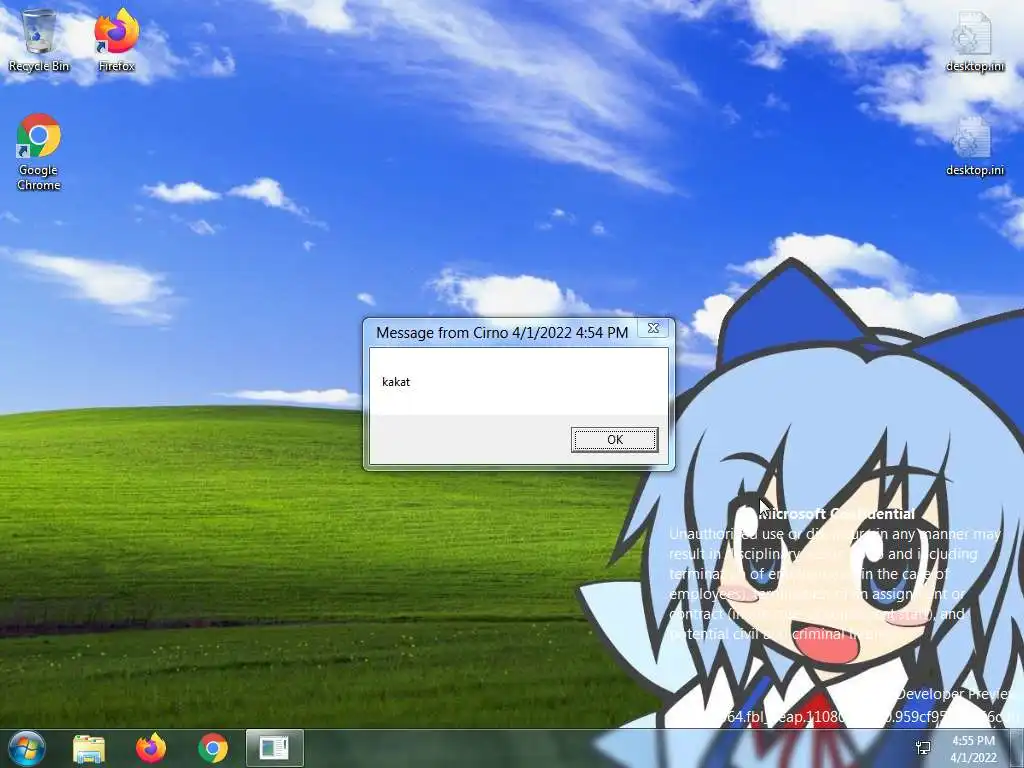Select the lower desktop.ini file icon
The height and width of the screenshot is (768, 1024).
(x=974, y=146)
